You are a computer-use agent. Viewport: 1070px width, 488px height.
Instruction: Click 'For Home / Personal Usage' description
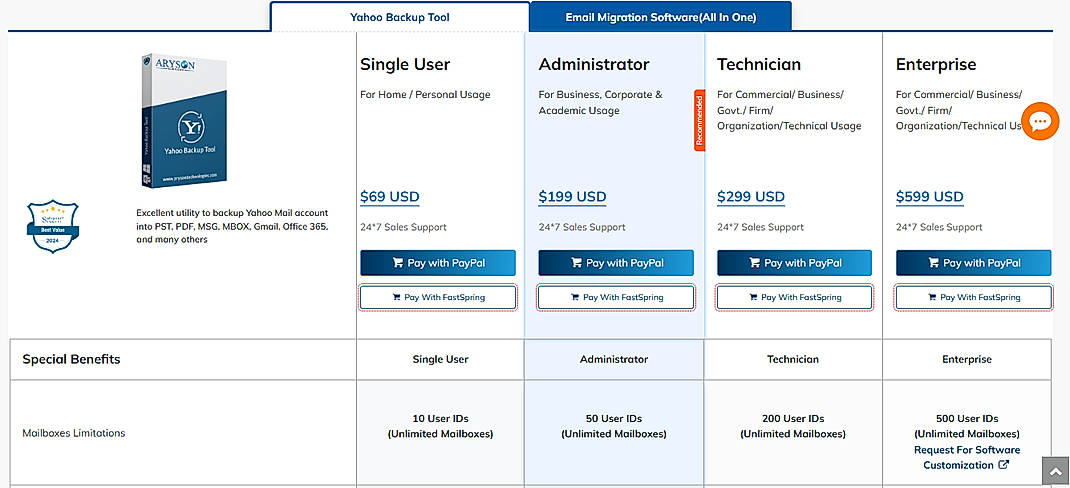coord(425,95)
